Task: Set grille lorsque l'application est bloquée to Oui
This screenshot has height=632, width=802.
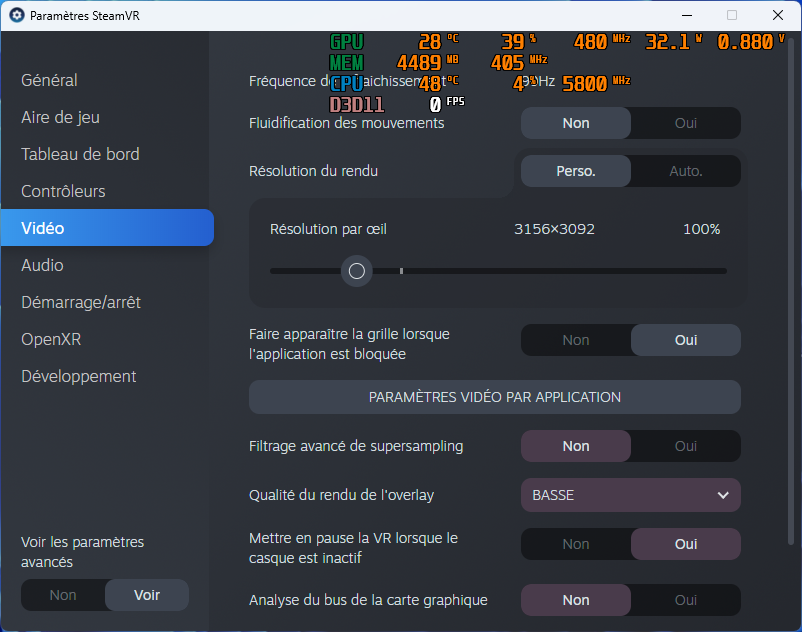Action: (x=686, y=340)
